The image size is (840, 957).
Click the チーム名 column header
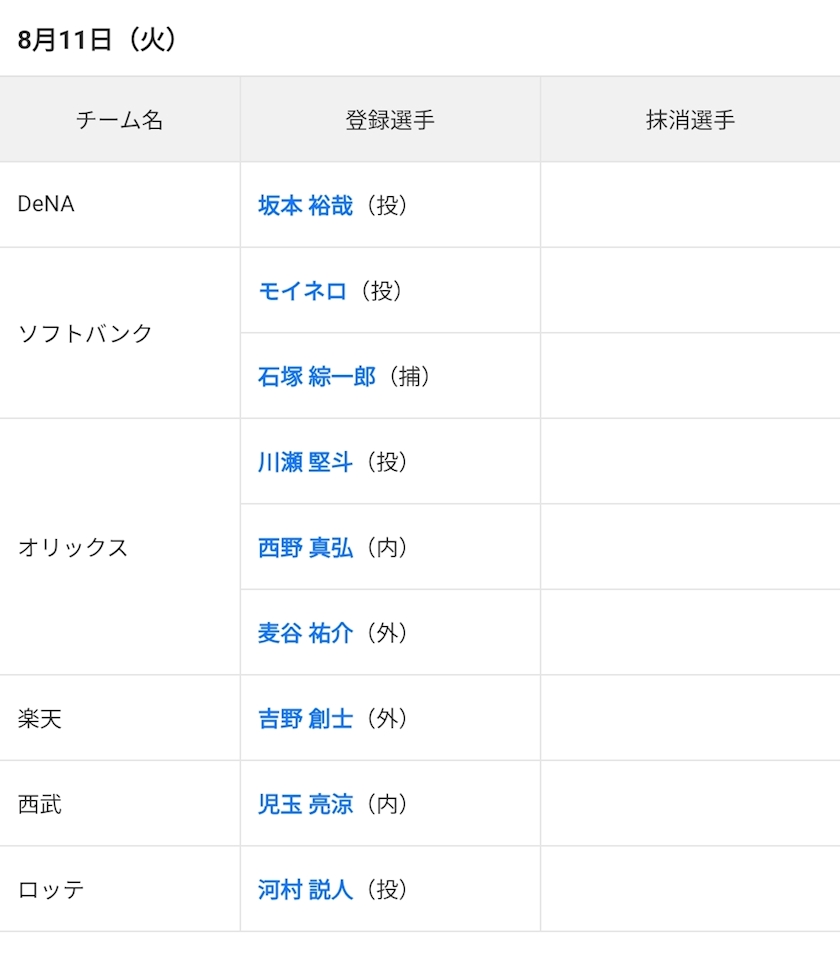[x=120, y=120]
